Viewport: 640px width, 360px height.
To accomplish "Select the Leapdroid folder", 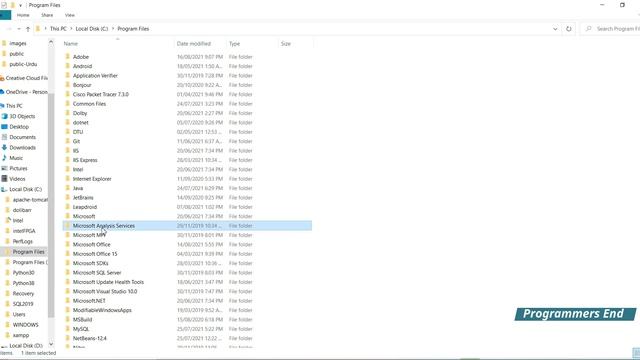I will [x=84, y=207].
